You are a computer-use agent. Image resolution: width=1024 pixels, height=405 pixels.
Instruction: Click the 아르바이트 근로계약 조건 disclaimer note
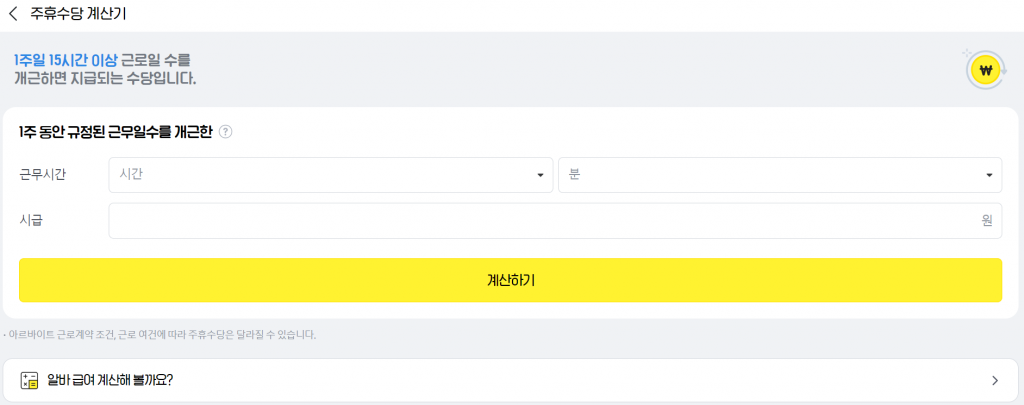click(160, 335)
